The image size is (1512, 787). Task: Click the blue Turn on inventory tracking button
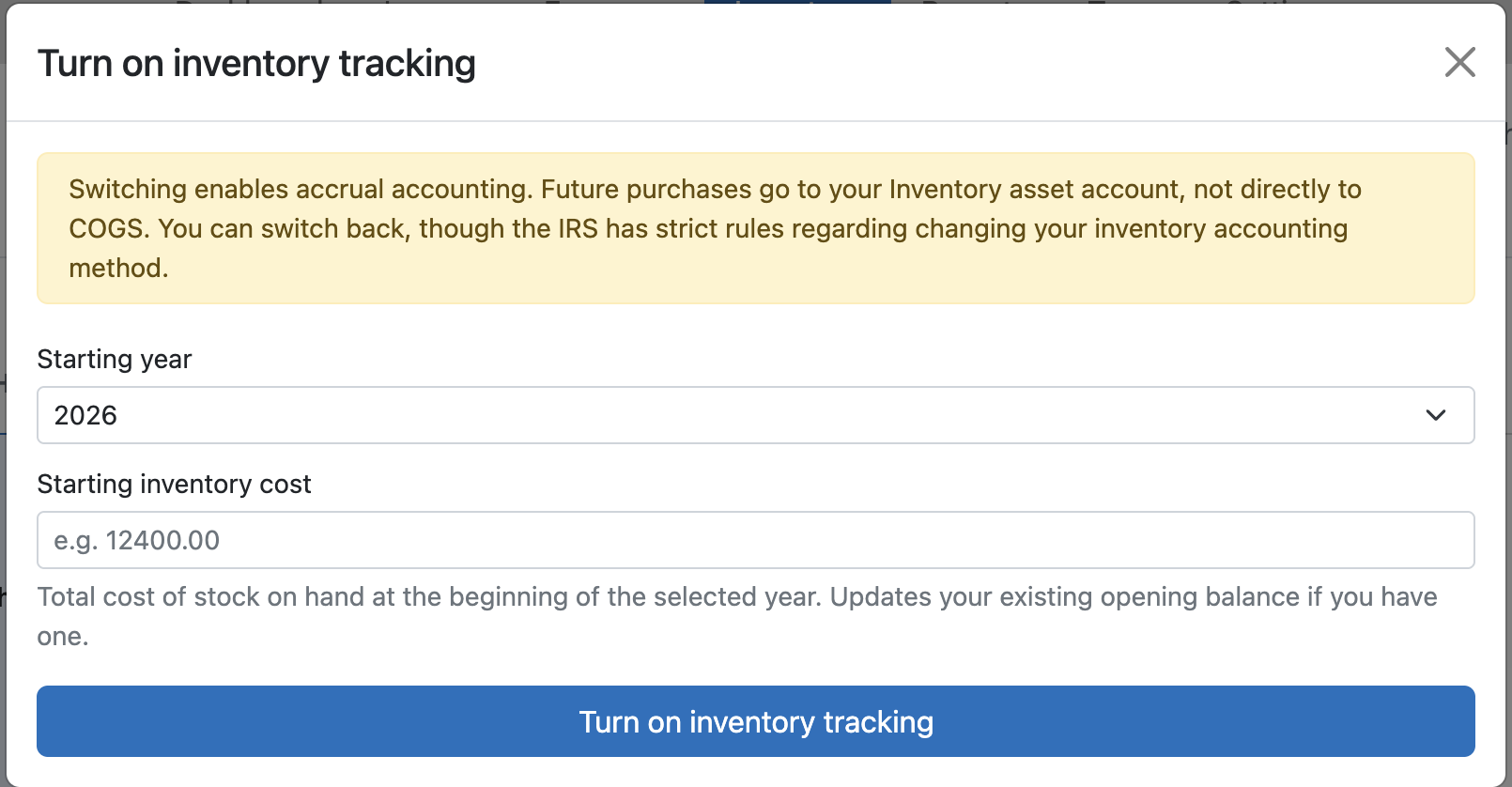(756, 721)
